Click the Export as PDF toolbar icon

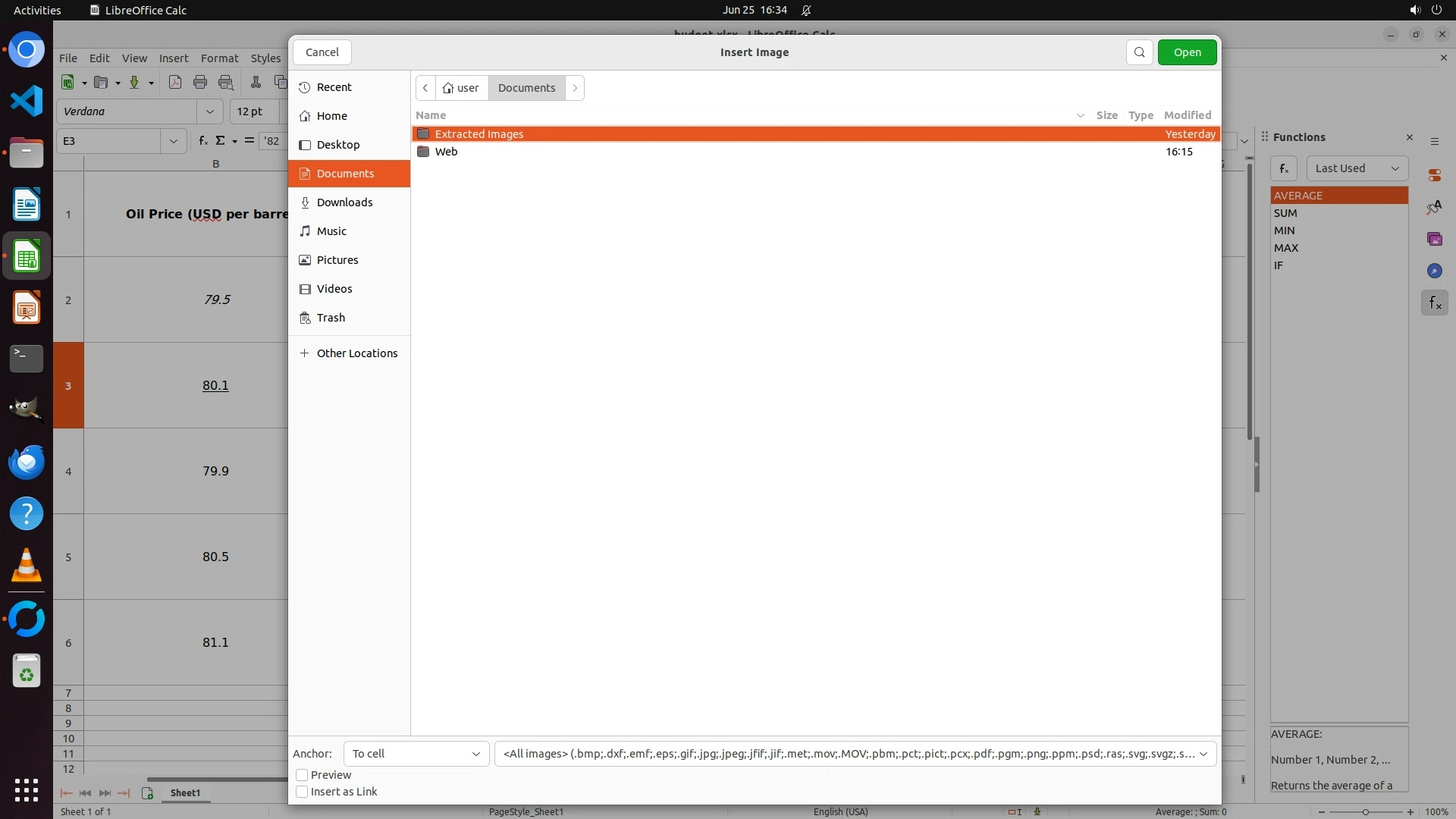[175, 83]
